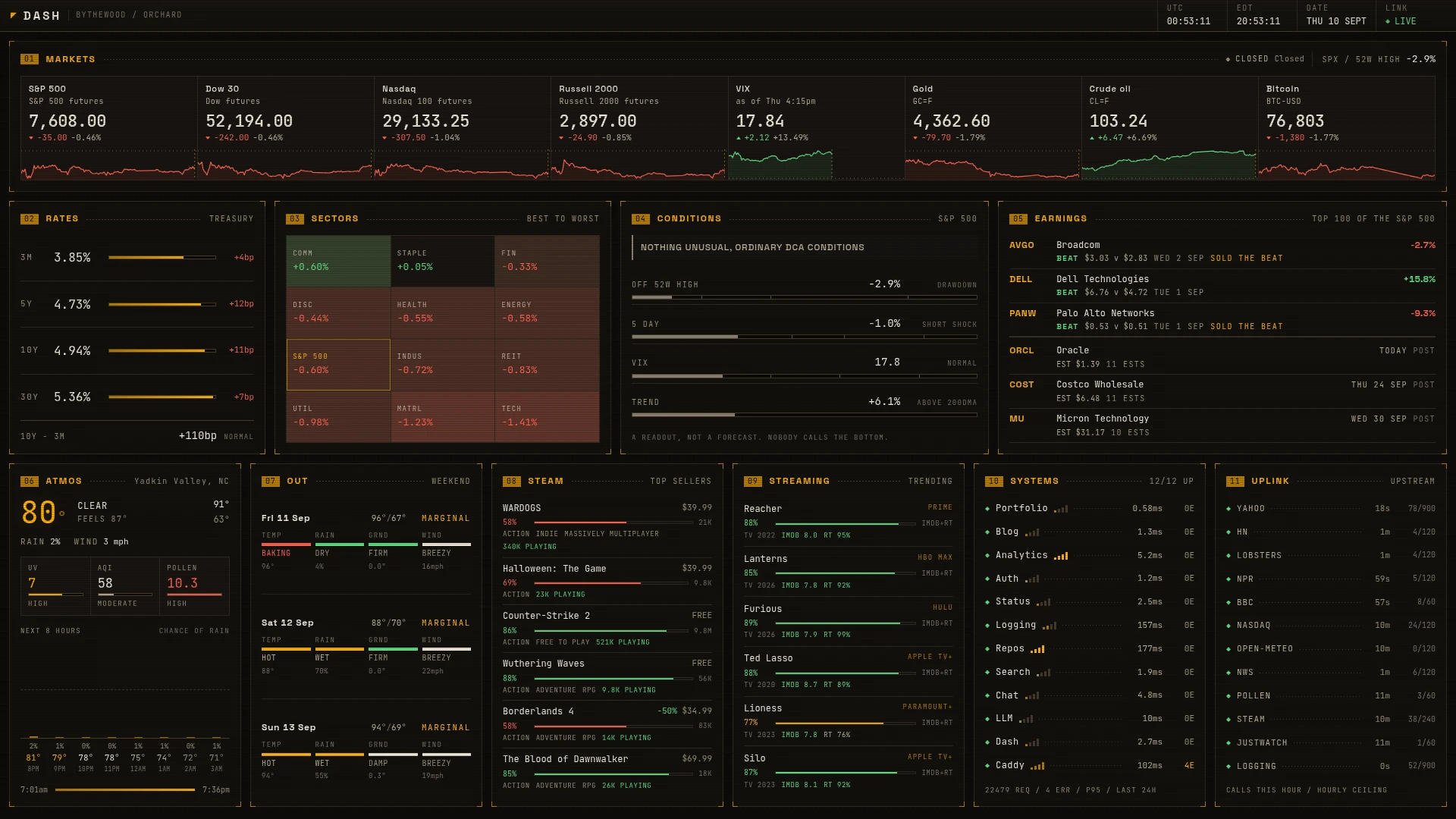Click the Sun 13 Sep forecast heading
Screen dimensions: 1456x819
click(x=288, y=728)
